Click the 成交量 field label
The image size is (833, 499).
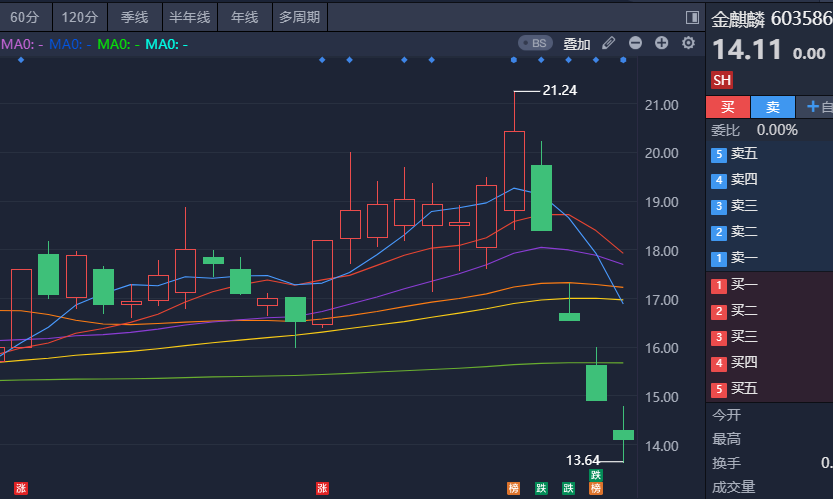(733, 487)
